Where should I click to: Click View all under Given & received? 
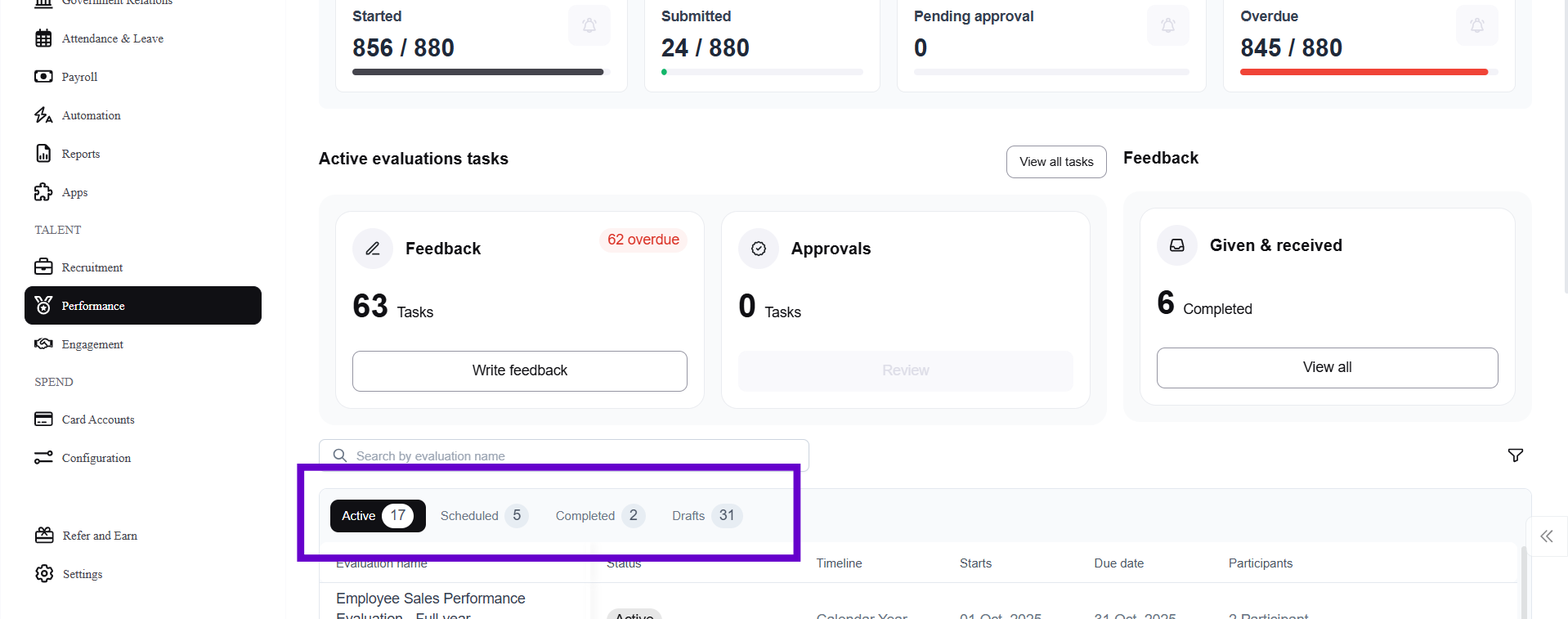(x=1326, y=367)
